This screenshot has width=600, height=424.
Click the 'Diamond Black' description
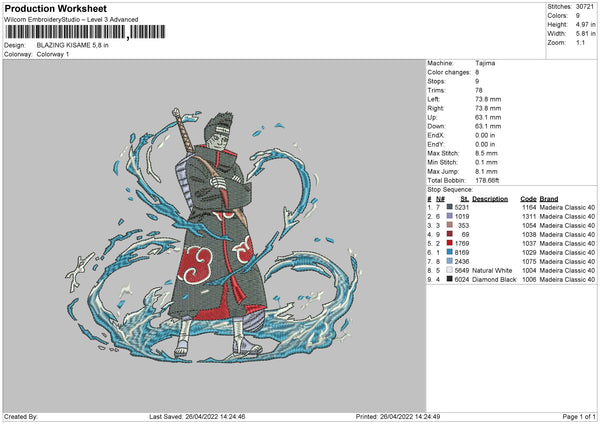[494, 279]
